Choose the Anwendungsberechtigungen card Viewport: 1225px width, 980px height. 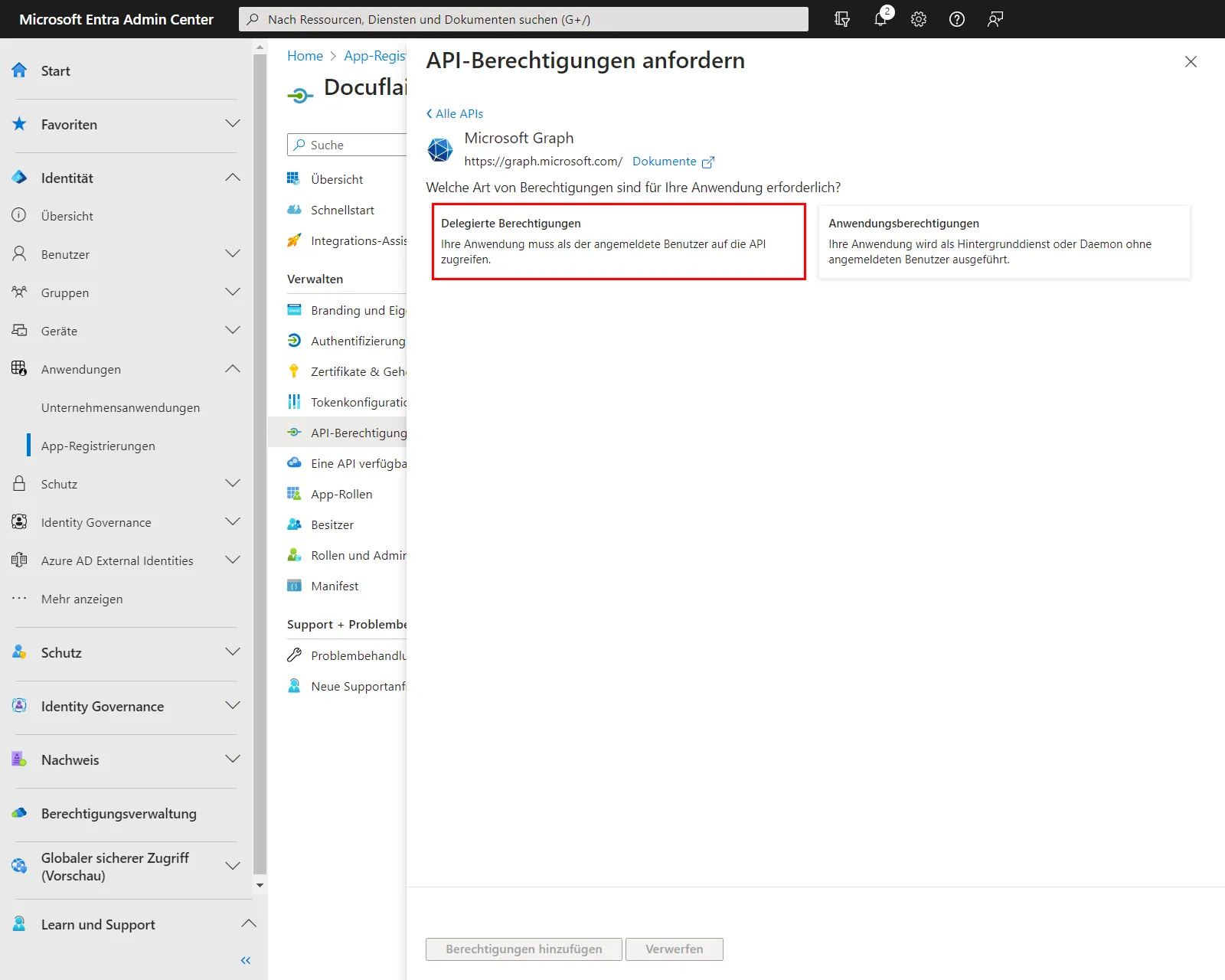tap(1004, 241)
